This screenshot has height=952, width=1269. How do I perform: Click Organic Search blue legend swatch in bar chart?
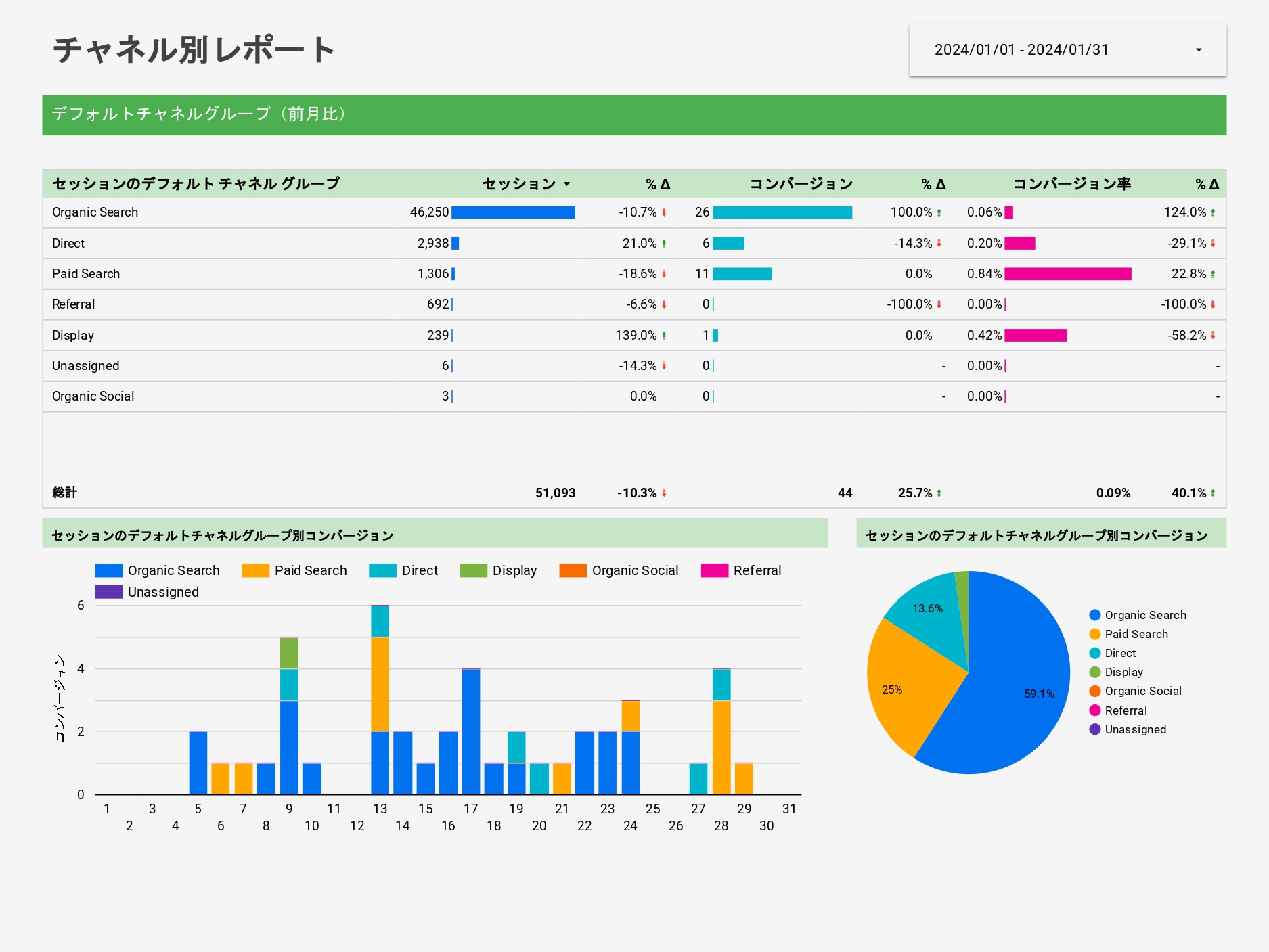pos(108,570)
